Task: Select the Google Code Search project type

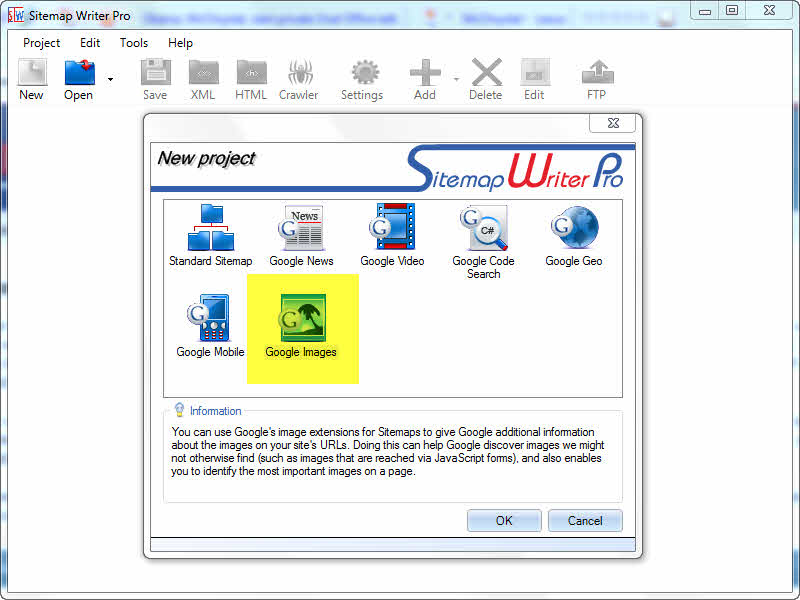Action: [483, 241]
